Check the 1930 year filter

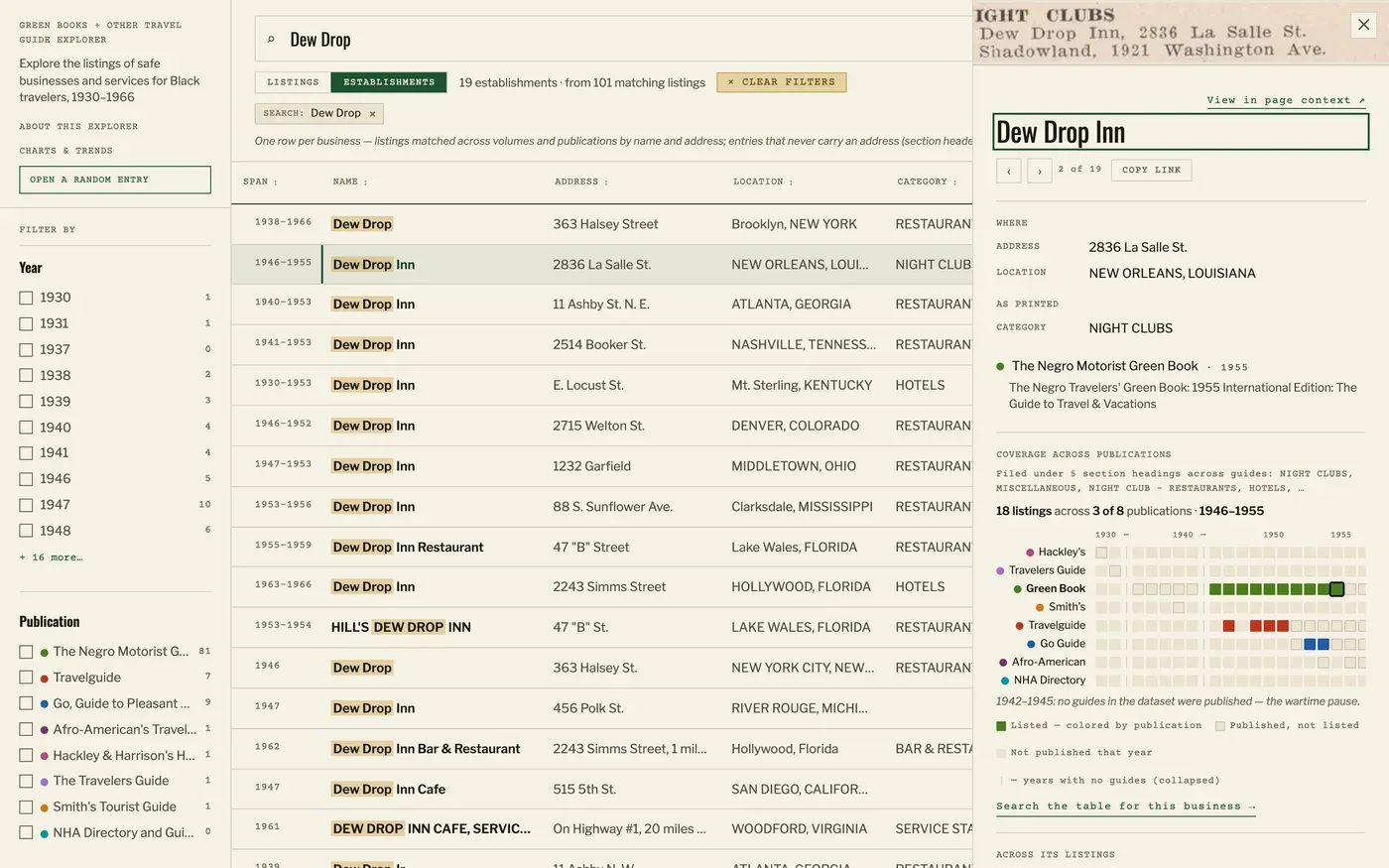[x=26, y=298]
